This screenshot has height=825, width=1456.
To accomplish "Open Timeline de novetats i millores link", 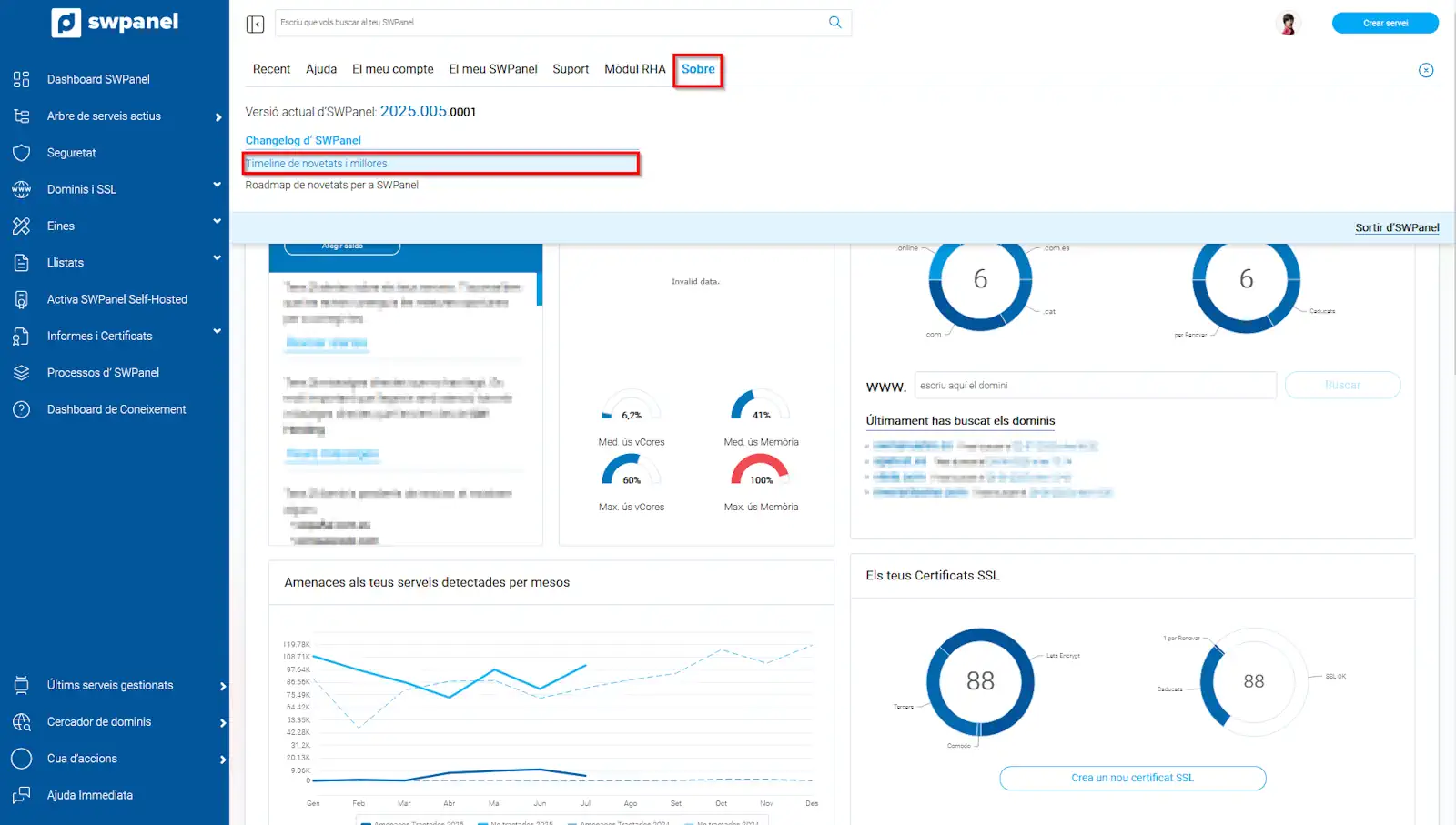I will pyautogui.click(x=317, y=164).
